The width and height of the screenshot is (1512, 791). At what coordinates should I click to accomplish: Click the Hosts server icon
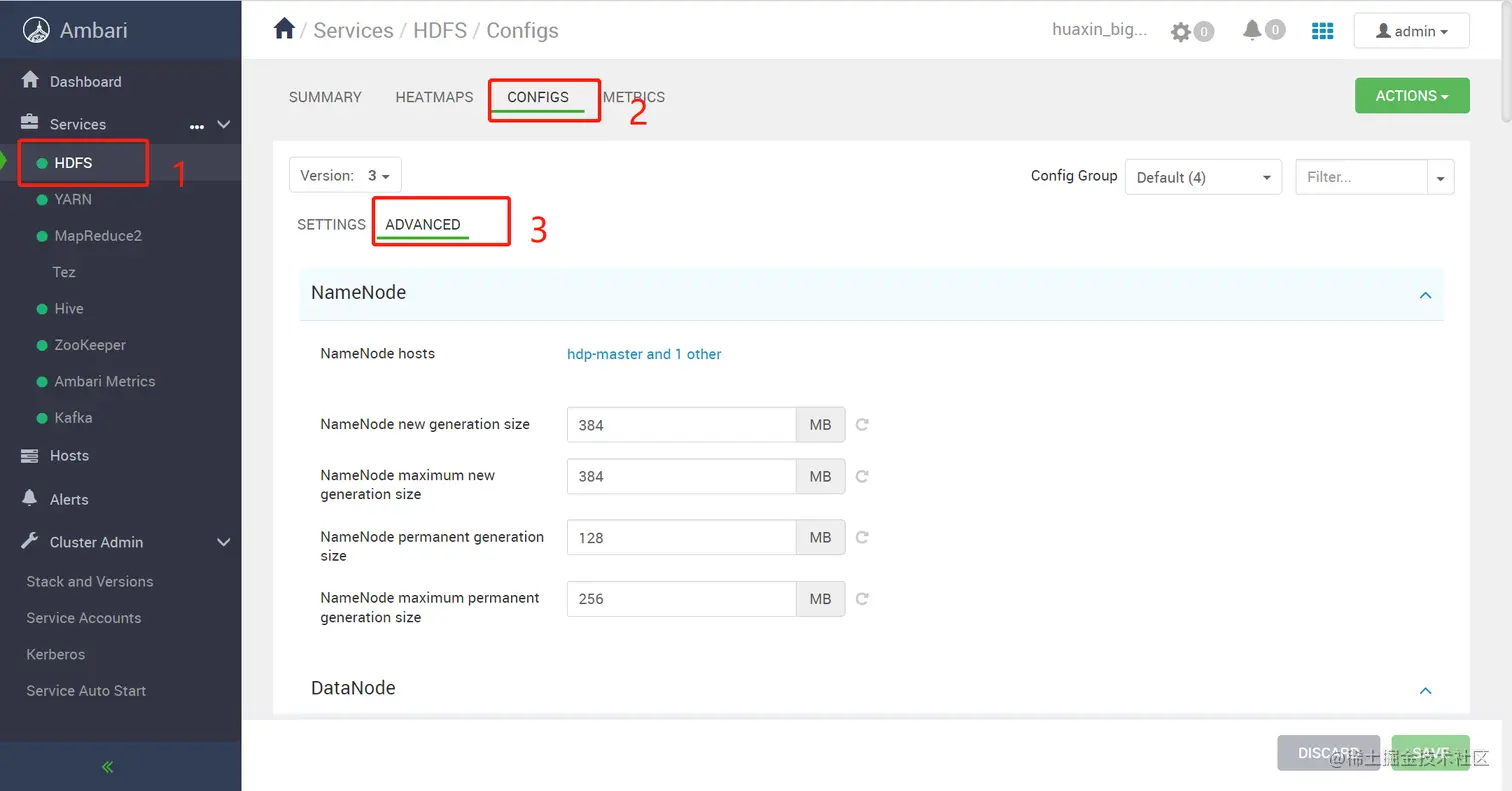[x=30, y=455]
